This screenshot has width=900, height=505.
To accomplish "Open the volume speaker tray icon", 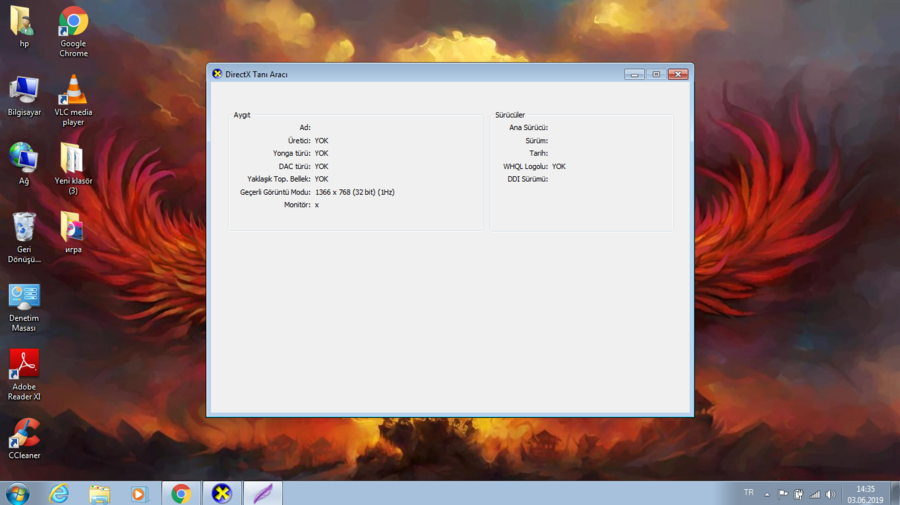I will (831, 494).
